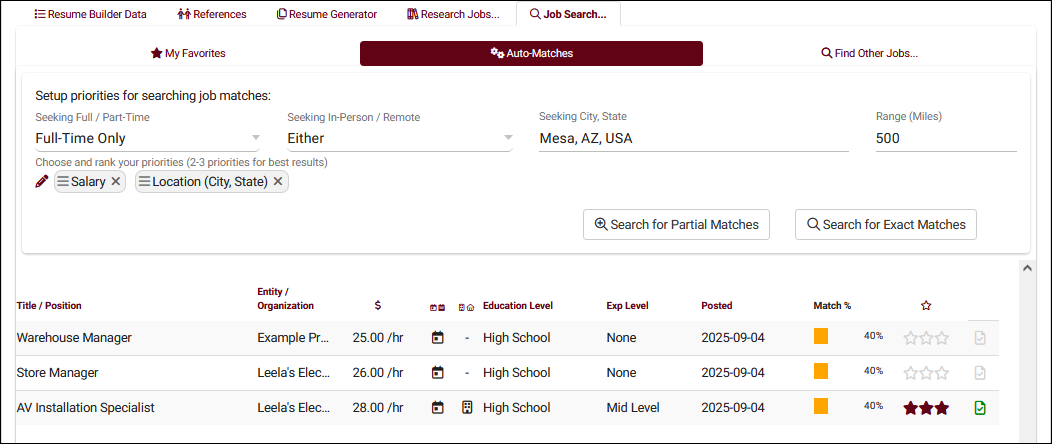Click the building icon for AV Installation Specialist

(x=466, y=408)
